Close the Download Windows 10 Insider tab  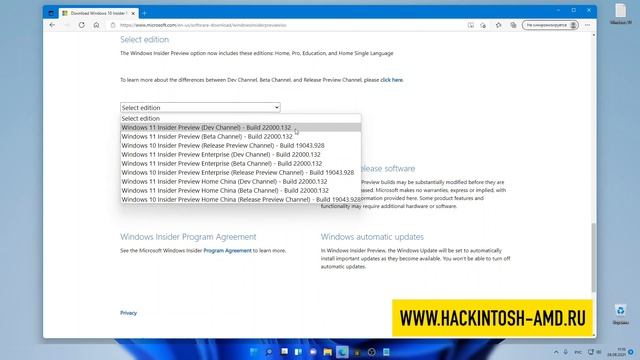133,13
